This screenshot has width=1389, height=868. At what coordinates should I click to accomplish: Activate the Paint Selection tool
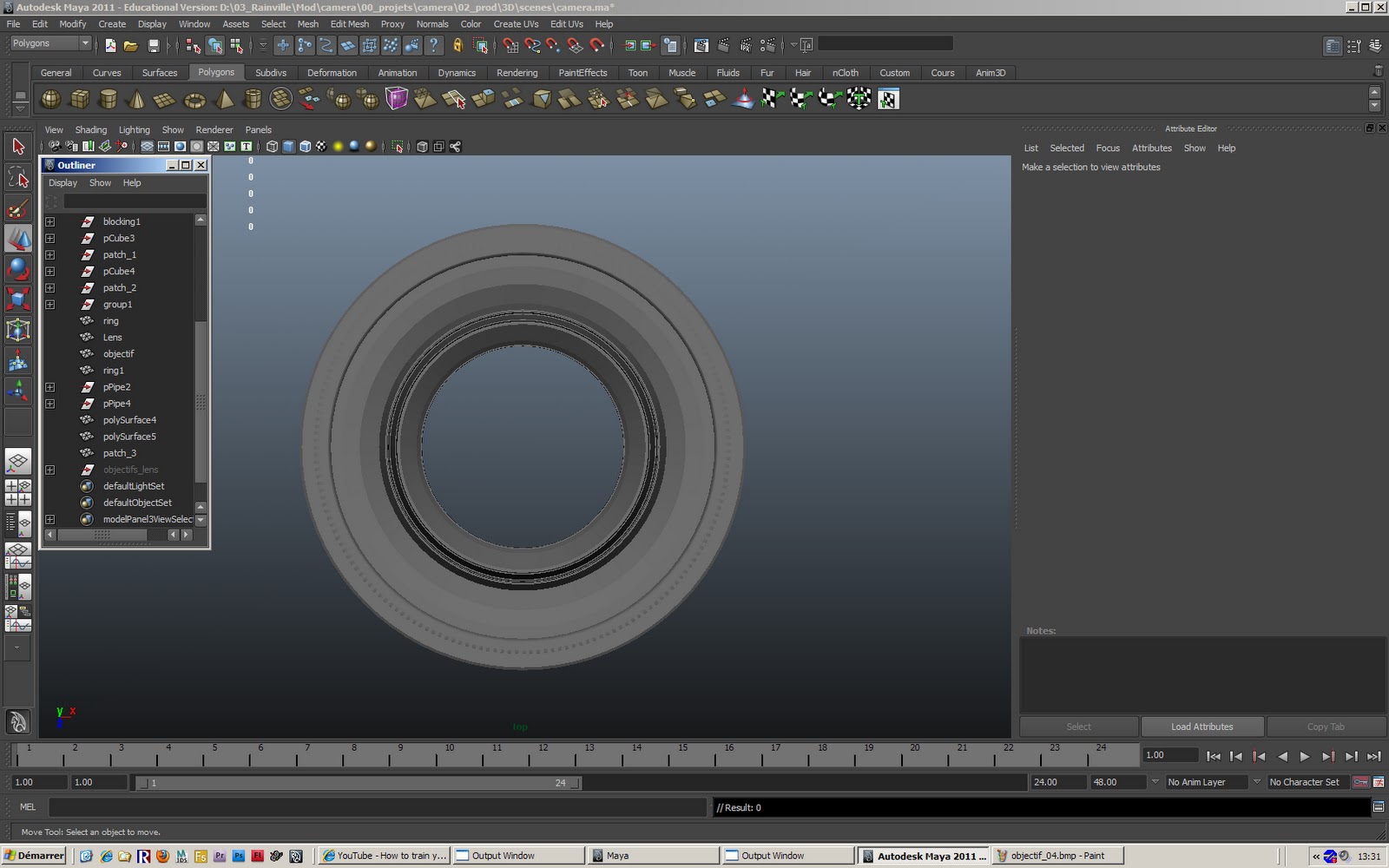tap(18, 208)
